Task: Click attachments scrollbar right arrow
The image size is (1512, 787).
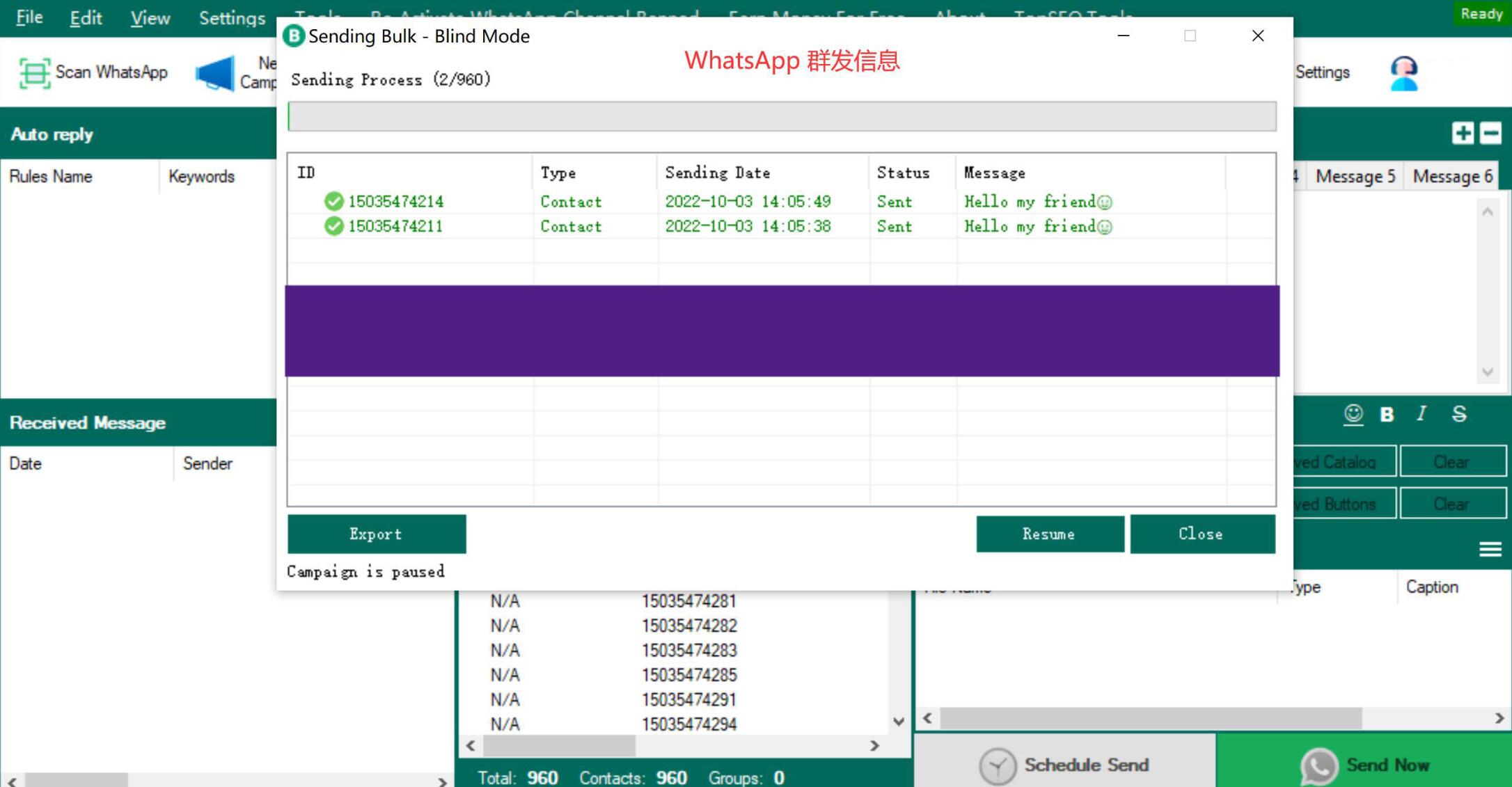Action: click(1499, 718)
